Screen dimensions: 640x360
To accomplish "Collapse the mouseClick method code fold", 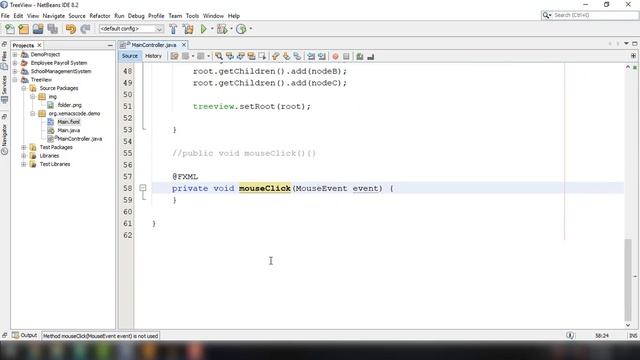I will click(142, 188).
